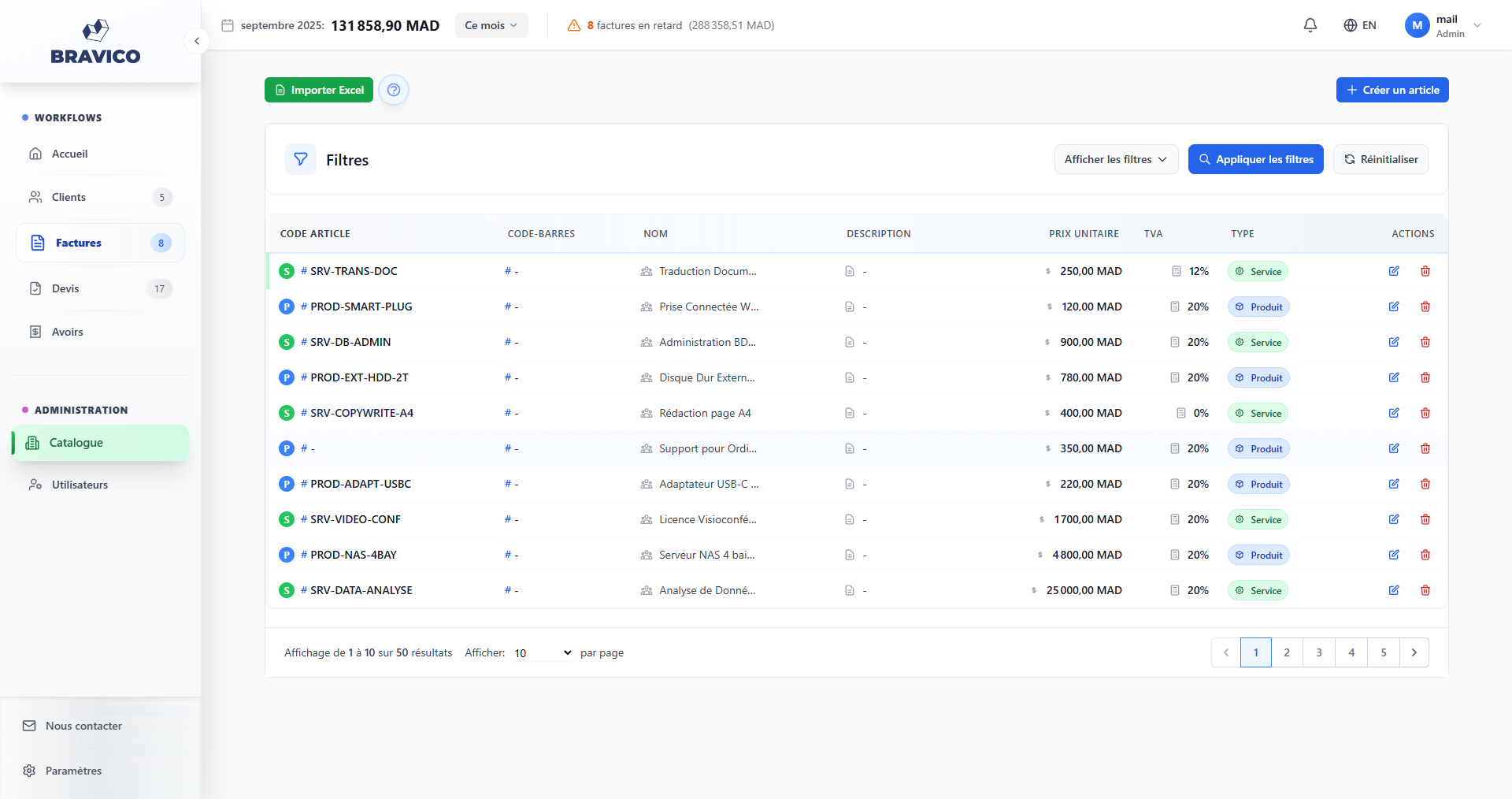Collapse the sidebar with the chevron button

pyautogui.click(x=196, y=41)
